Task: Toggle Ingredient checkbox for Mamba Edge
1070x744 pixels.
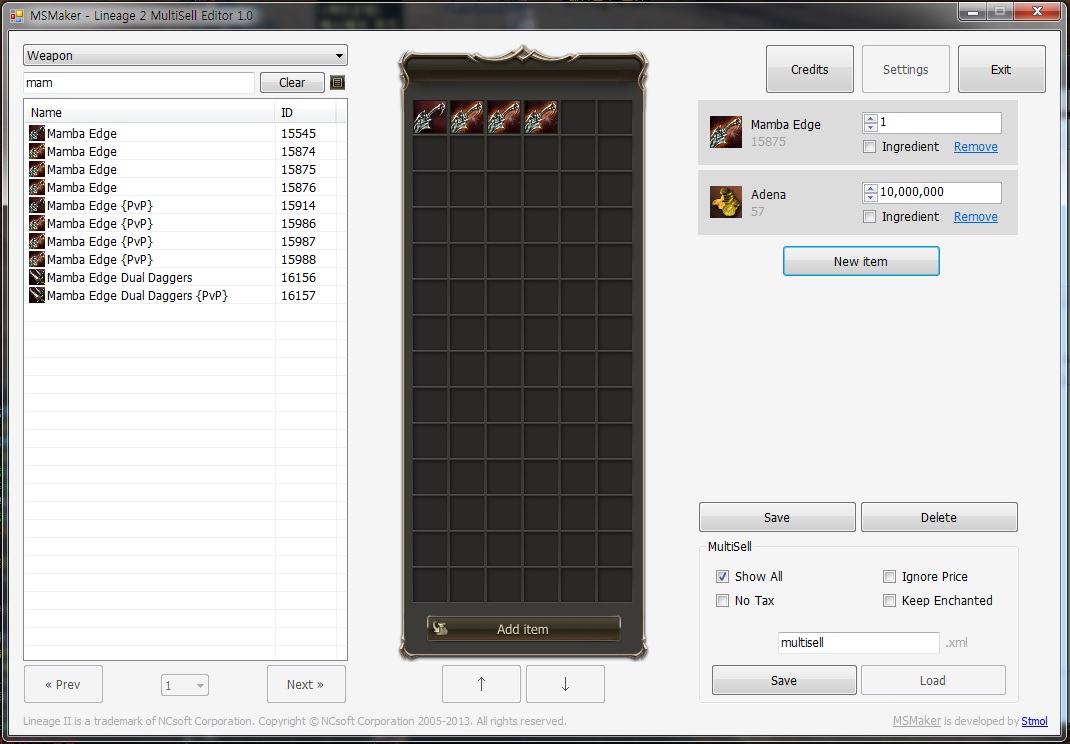Action: coord(869,147)
